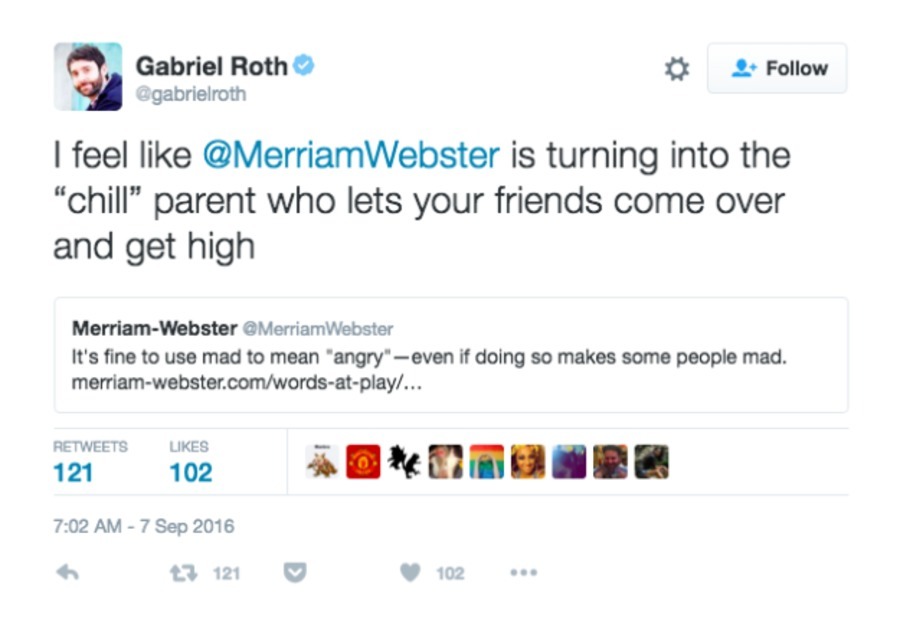
Task: Open the quoted Merriam-Webster tweet author name
Action: point(154,328)
